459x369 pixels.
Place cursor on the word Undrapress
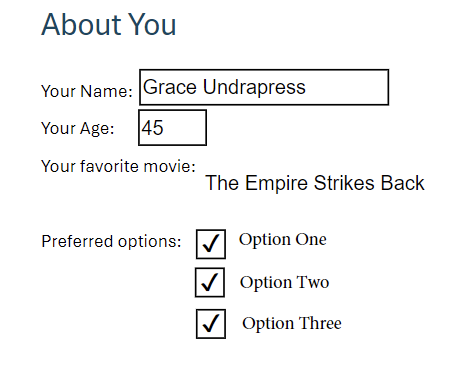point(254,88)
